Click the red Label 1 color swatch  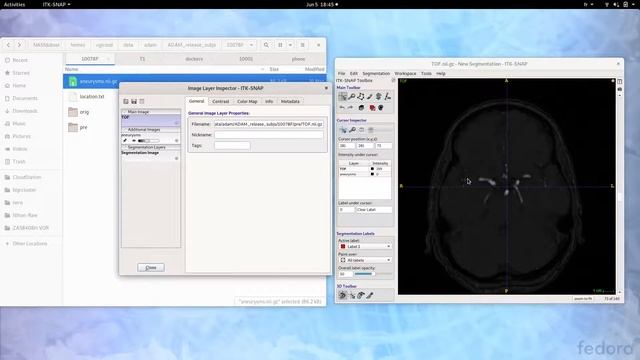coord(343,247)
